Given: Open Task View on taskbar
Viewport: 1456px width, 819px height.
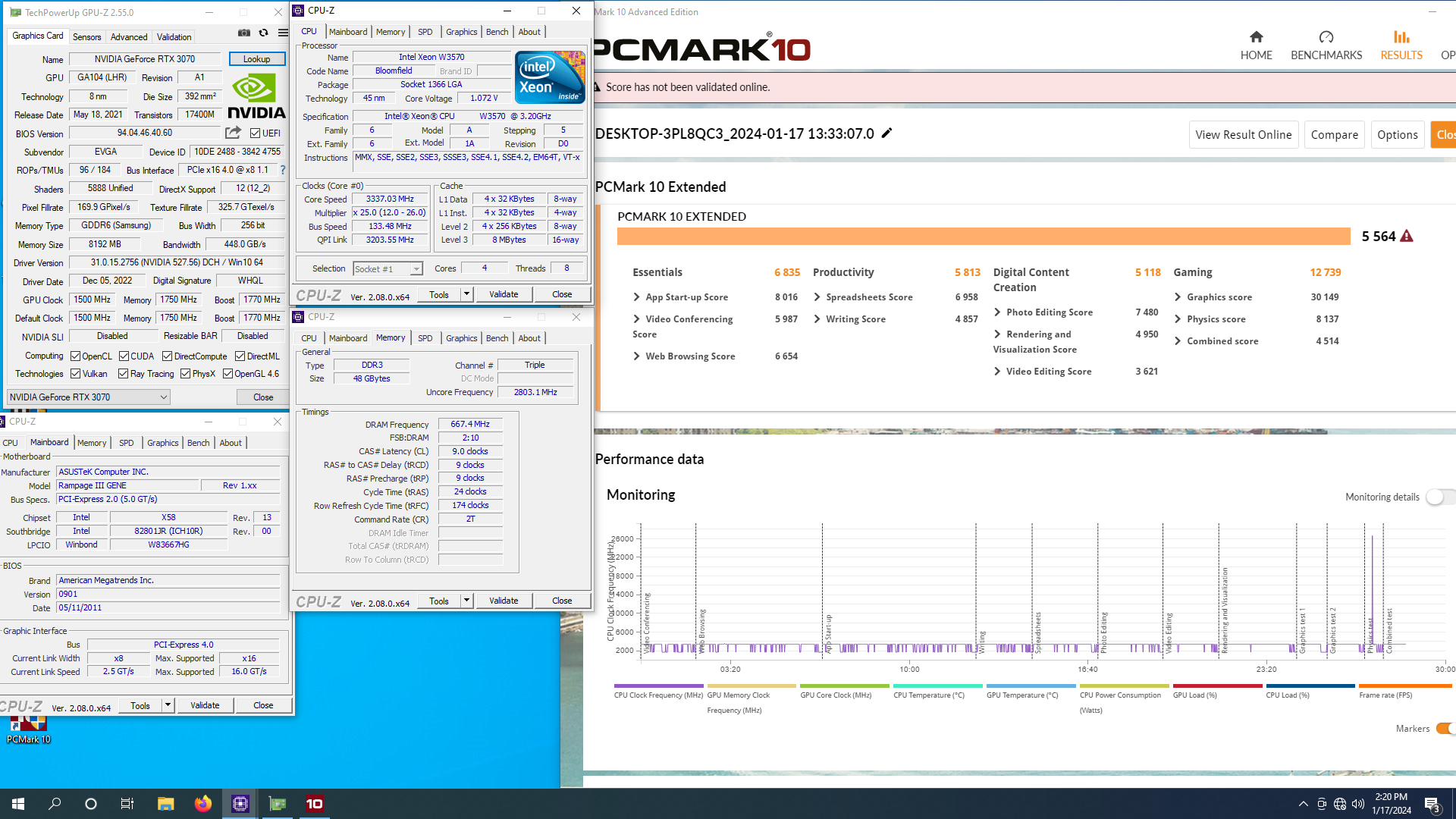Looking at the screenshot, I should (127, 804).
